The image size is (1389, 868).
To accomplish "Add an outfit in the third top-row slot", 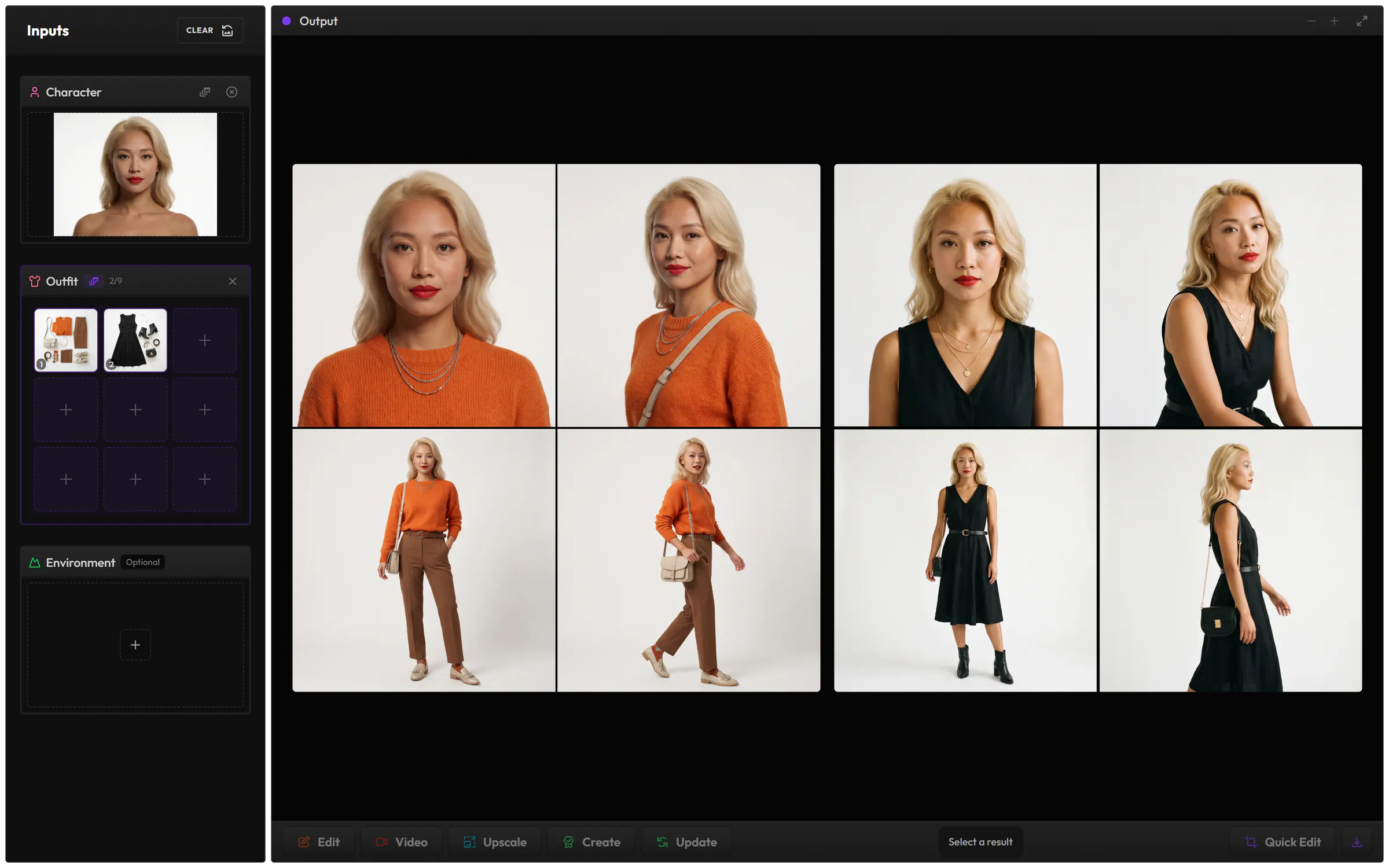I will pyautogui.click(x=205, y=340).
